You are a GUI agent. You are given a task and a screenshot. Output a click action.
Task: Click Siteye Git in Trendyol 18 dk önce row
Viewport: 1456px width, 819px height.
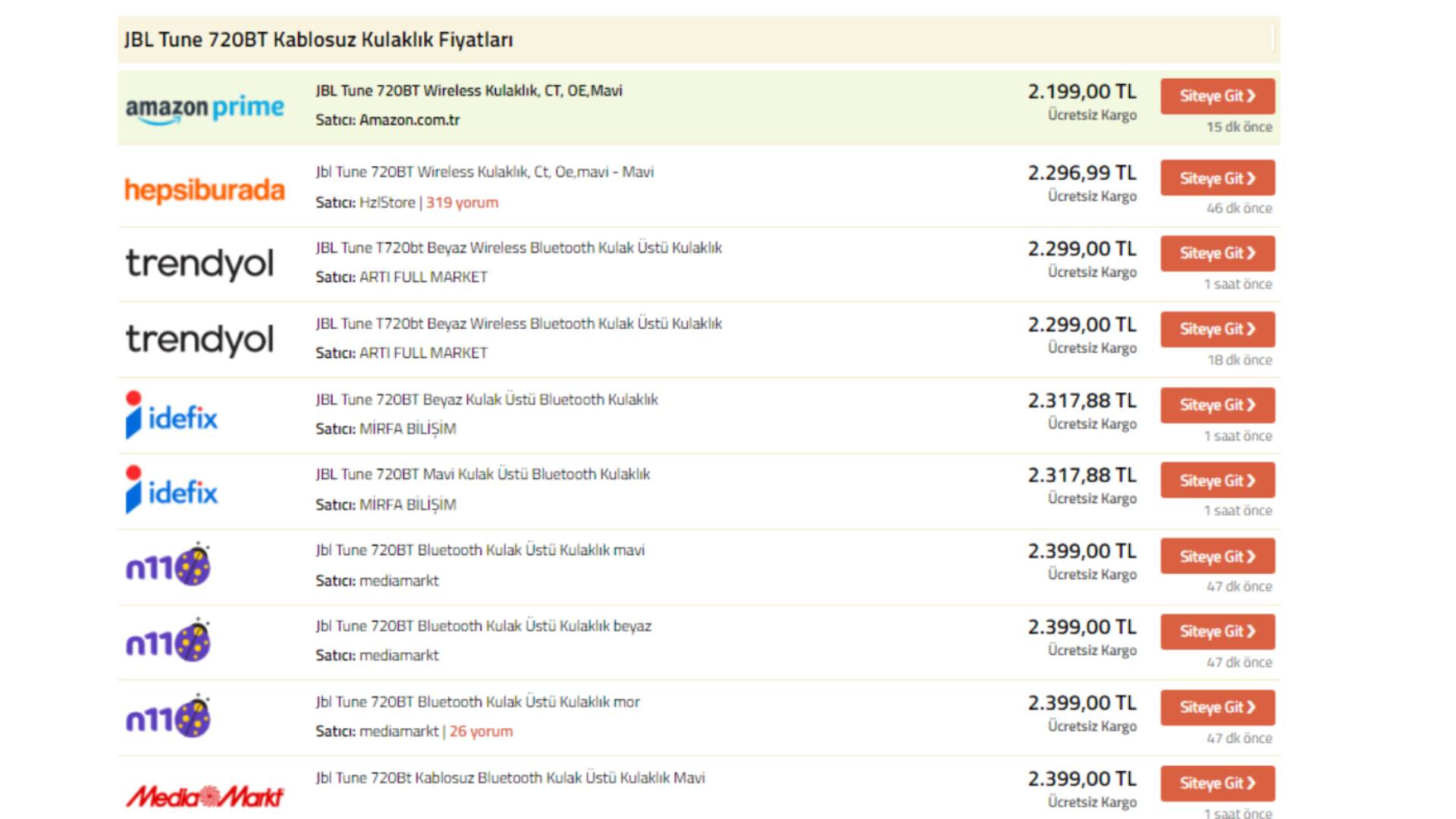(x=1217, y=329)
